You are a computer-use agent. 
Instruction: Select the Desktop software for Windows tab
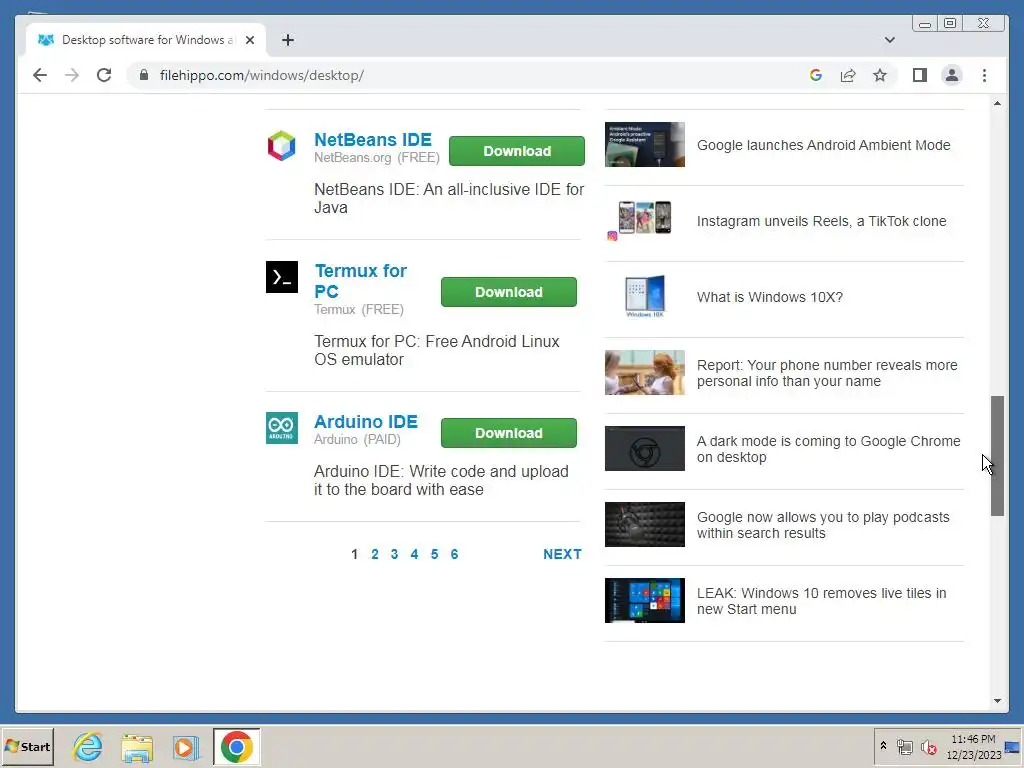[x=146, y=40]
